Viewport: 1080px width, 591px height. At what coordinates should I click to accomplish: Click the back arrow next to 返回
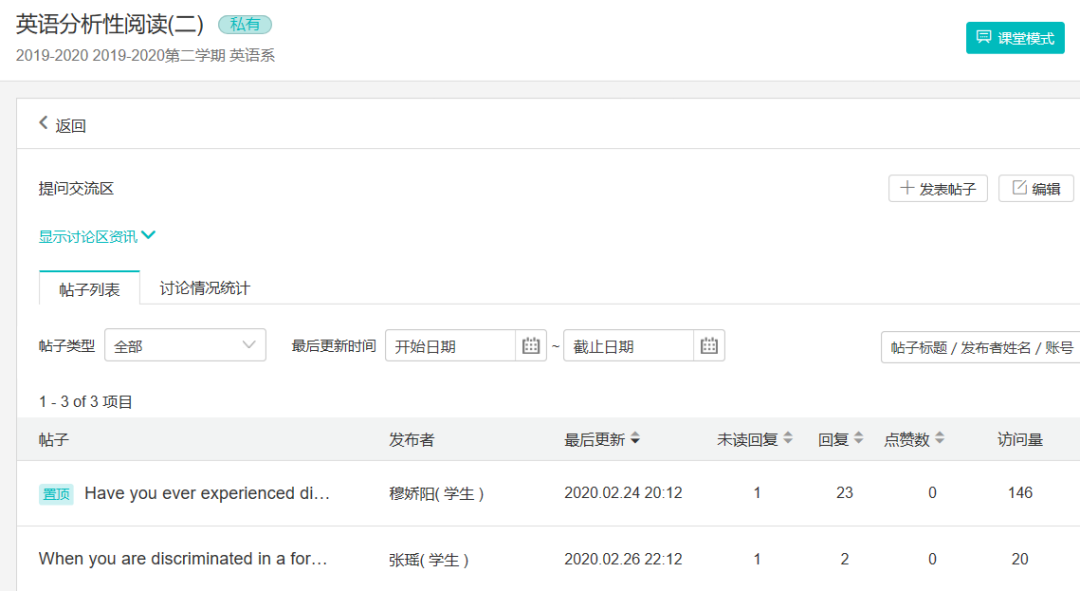(x=43, y=123)
